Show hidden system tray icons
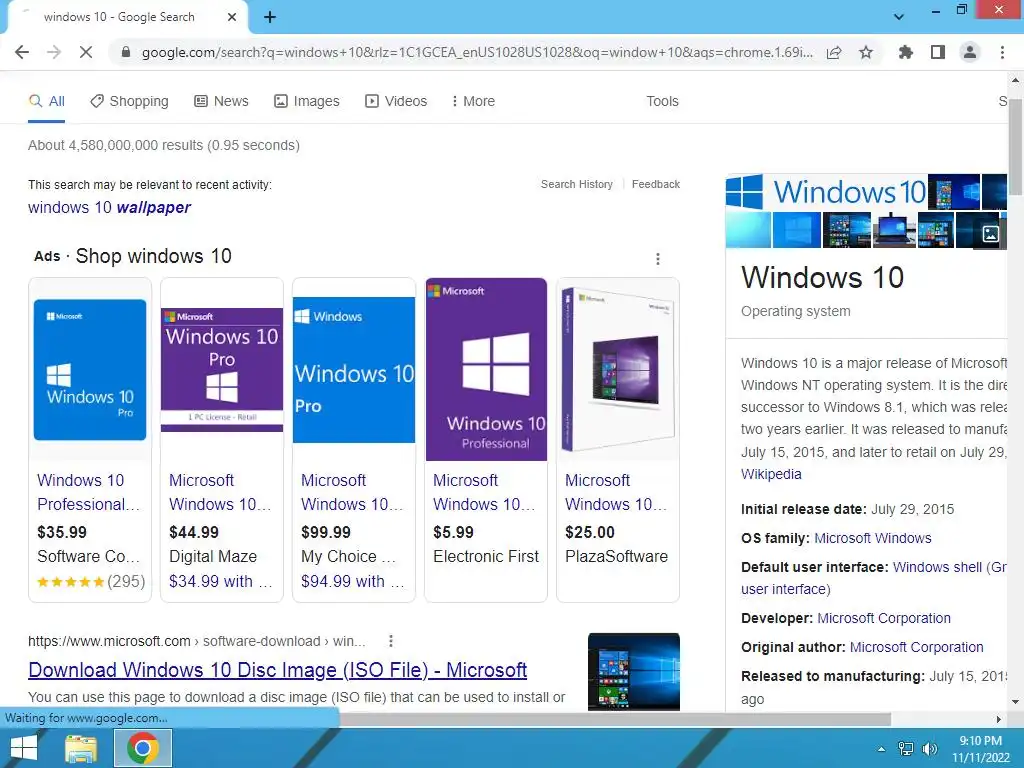The height and width of the screenshot is (768, 1024). point(882,749)
